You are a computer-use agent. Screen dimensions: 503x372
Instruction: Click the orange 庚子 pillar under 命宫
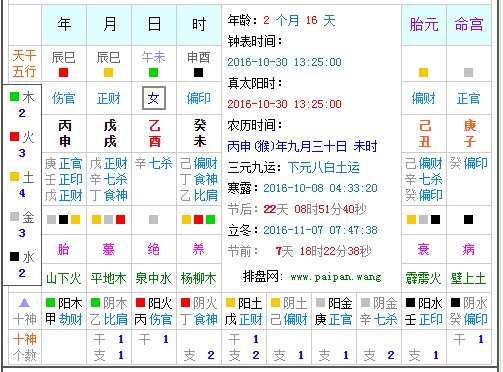click(470, 134)
